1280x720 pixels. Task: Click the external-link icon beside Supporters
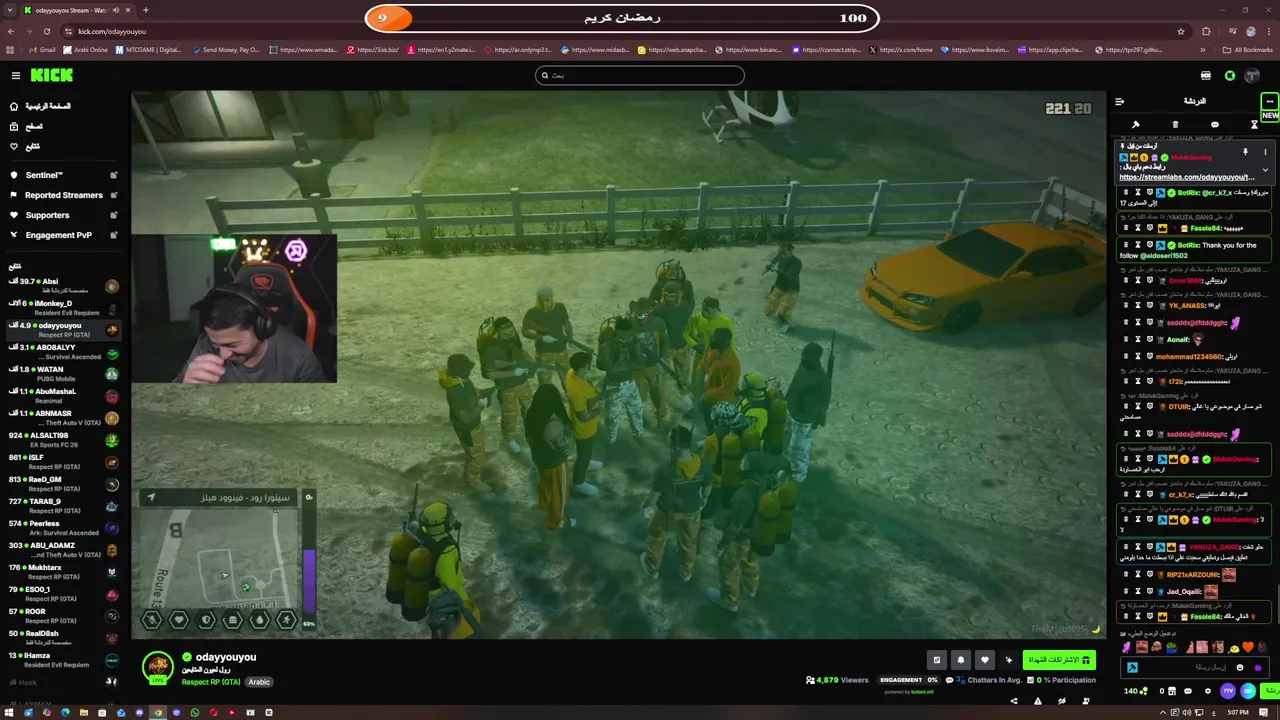pos(114,215)
